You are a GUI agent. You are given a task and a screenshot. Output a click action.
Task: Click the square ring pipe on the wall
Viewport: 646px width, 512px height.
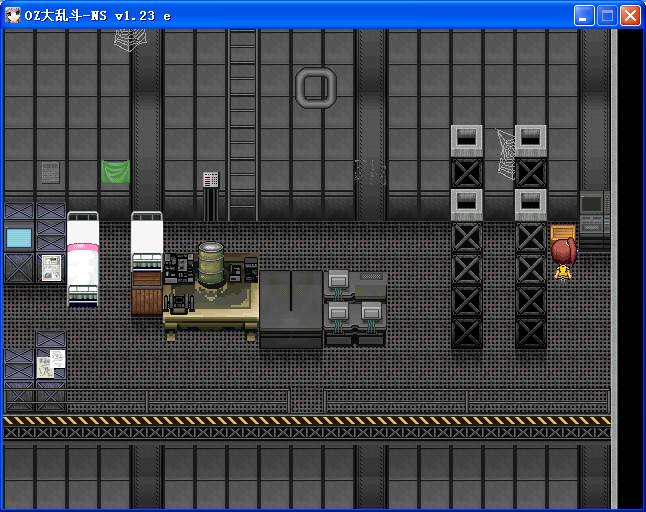click(x=316, y=88)
